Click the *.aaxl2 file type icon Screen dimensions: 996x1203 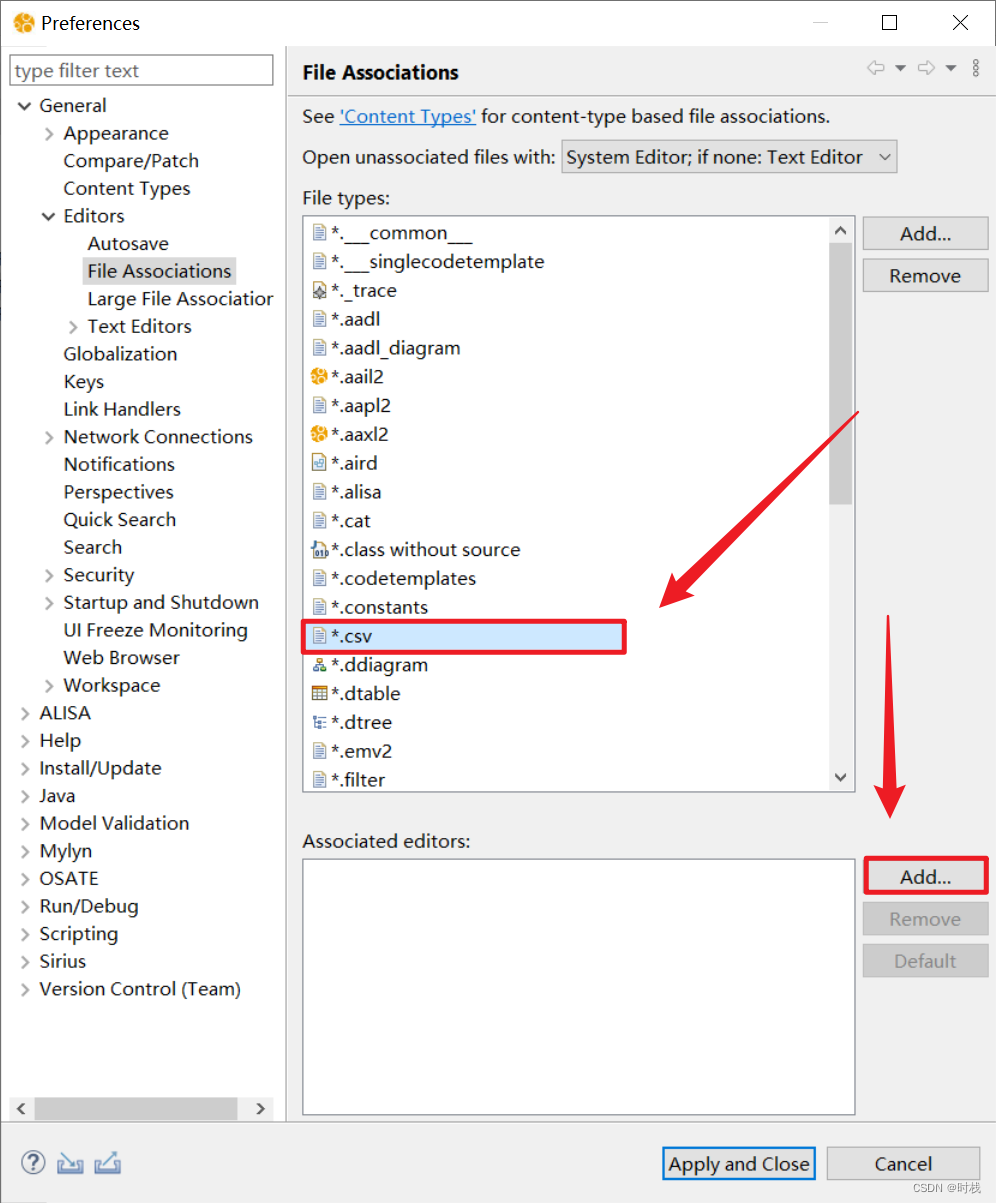click(319, 434)
